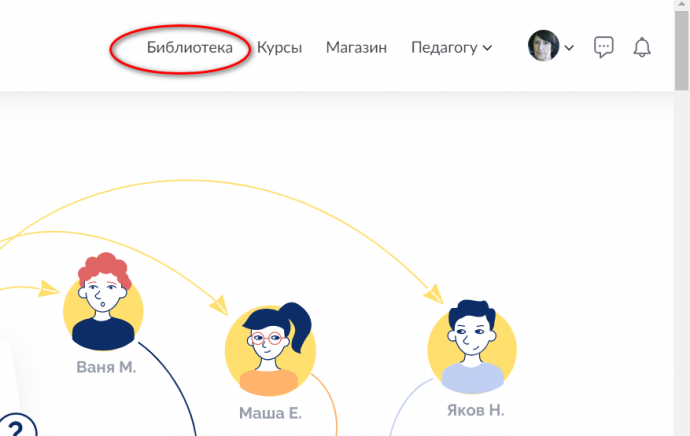This screenshot has height=436, width=690.
Task: Open the chat messages icon
Action: [604, 47]
